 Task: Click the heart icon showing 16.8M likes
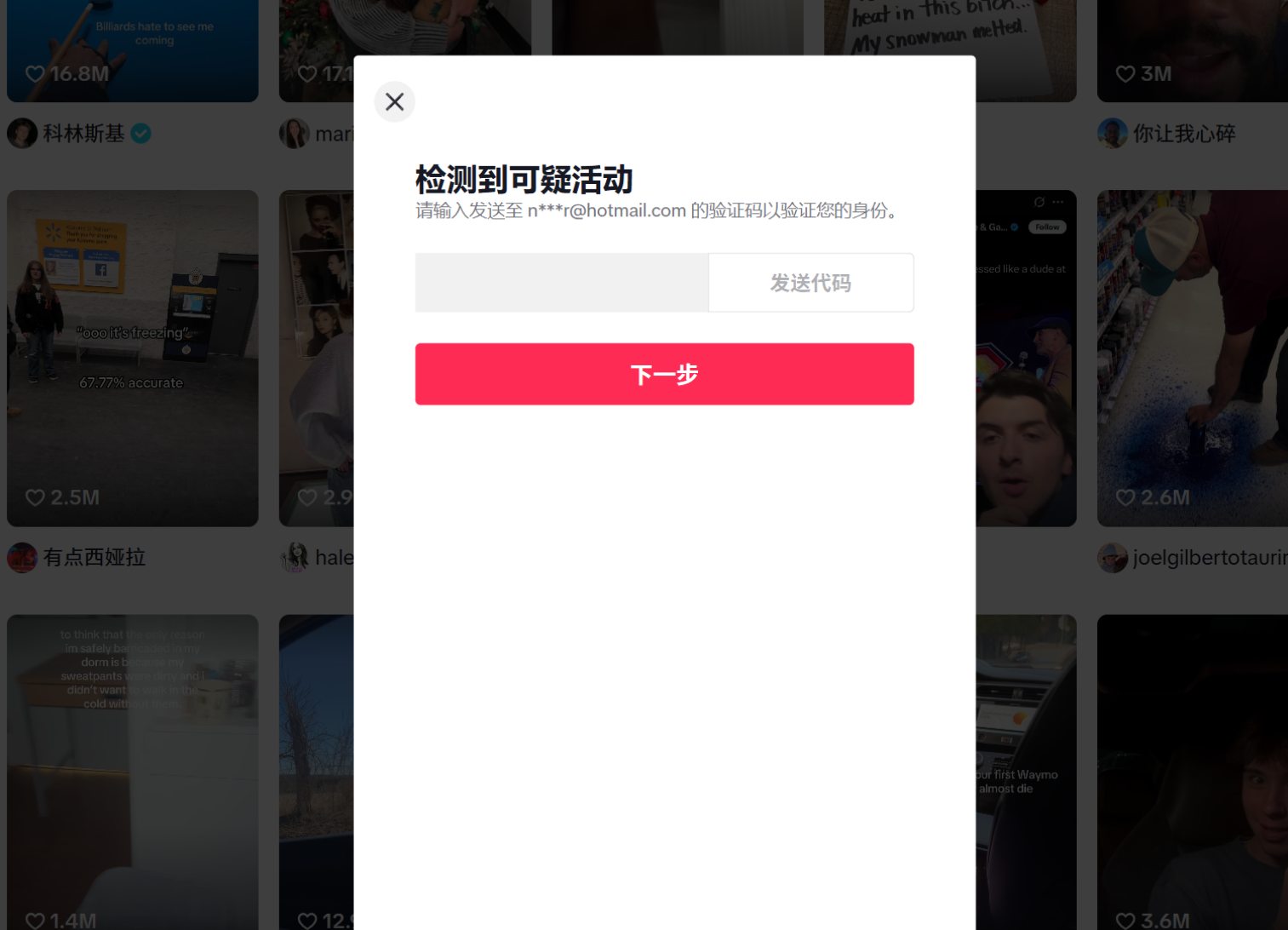35,74
